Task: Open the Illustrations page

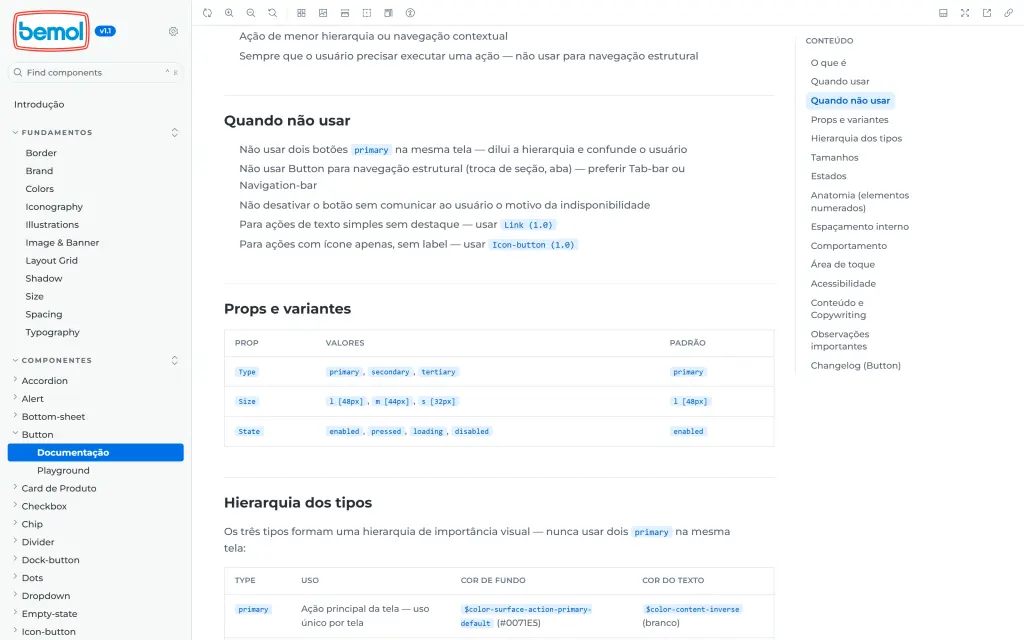Action: pyautogui.click(x=52, y=225)
